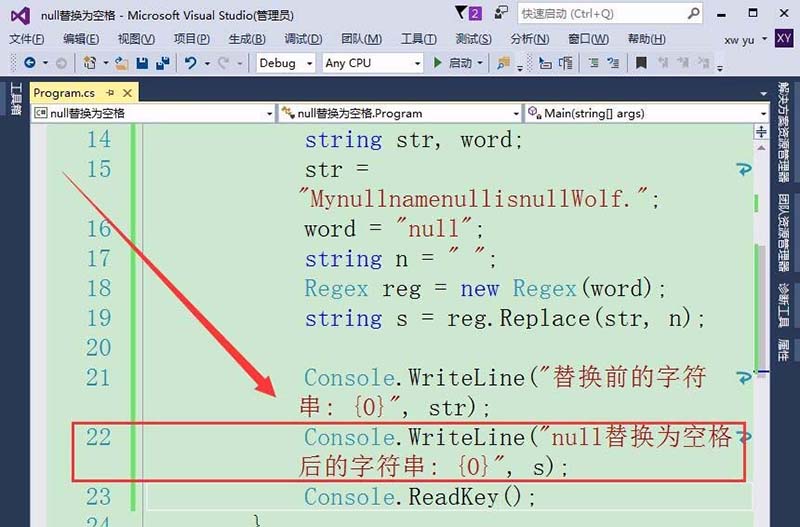Click the split editor handle above scrollbar
The width and height of the screenshot is (800, 527).
point(761,132)
